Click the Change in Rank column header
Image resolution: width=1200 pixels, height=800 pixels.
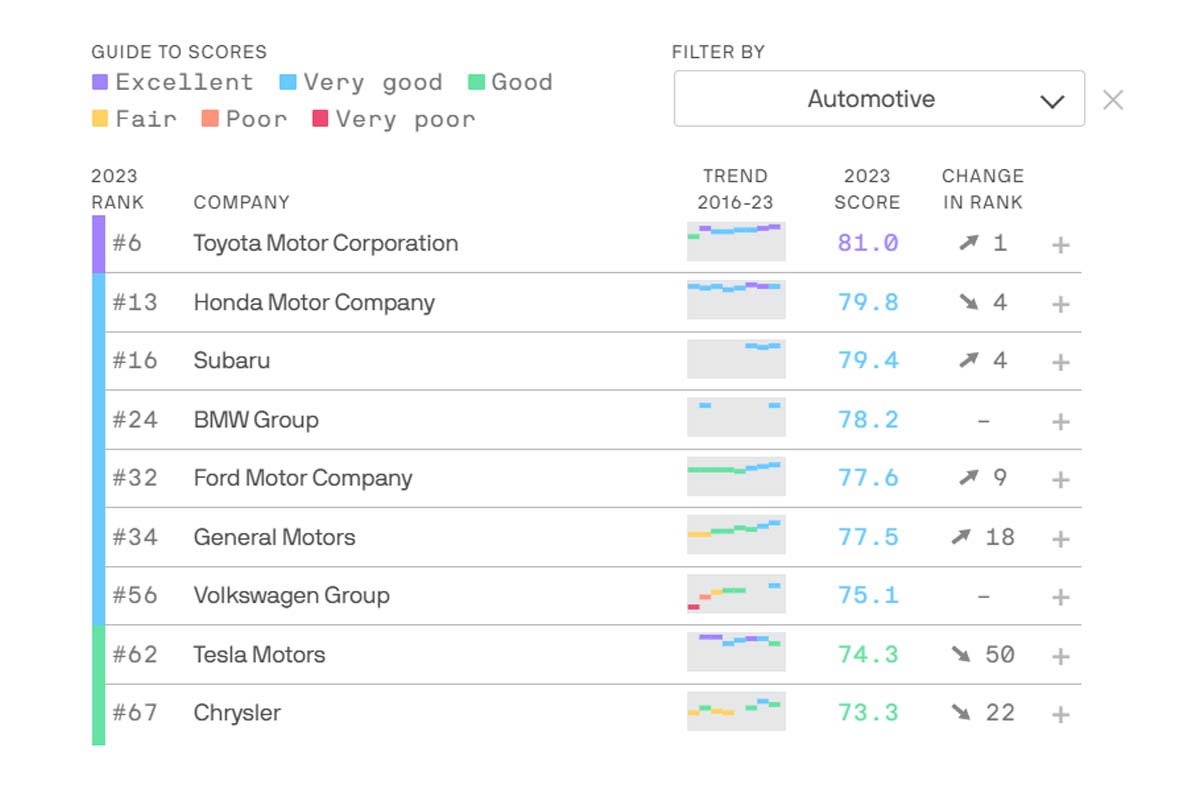click(x=982, y=189)
